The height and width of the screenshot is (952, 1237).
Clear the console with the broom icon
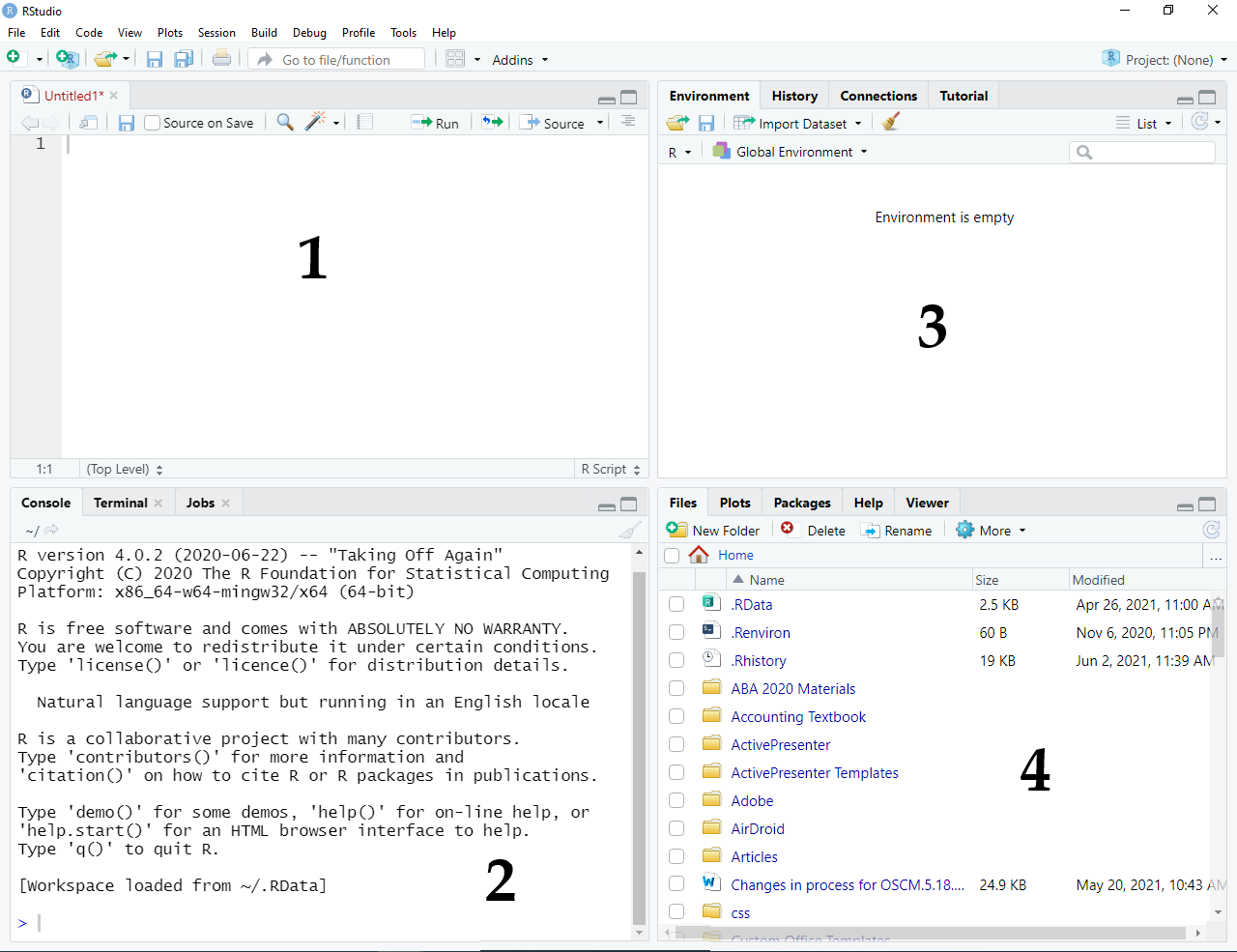pos(630,530)
